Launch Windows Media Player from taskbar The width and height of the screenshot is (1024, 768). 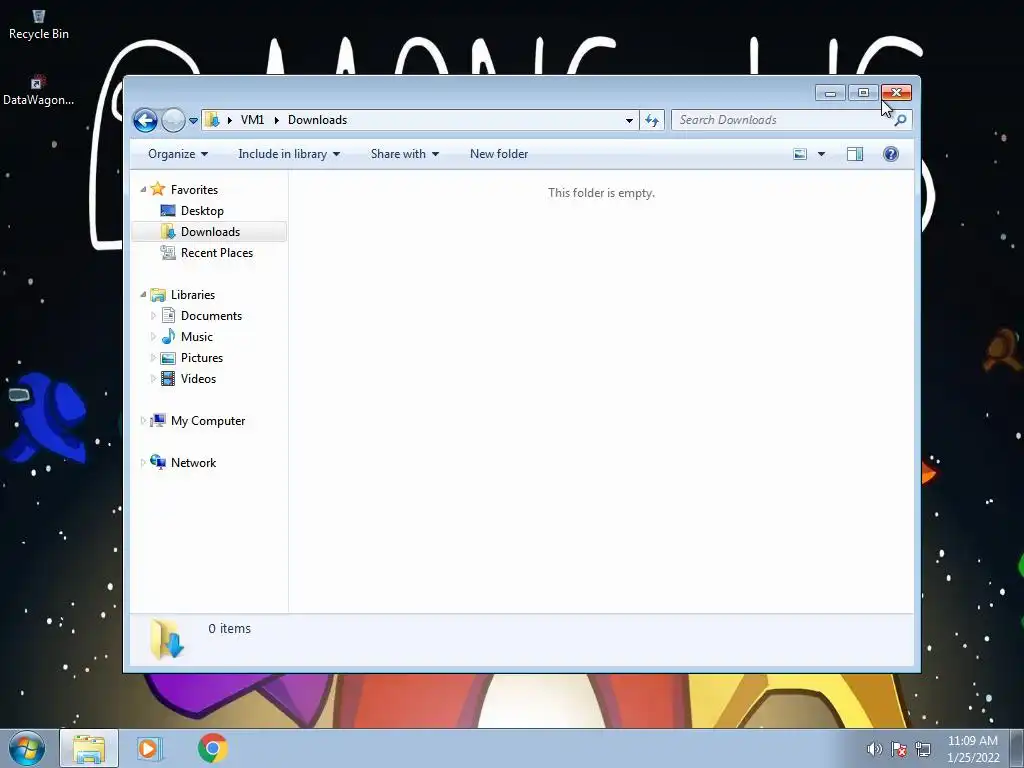[150, 748]
